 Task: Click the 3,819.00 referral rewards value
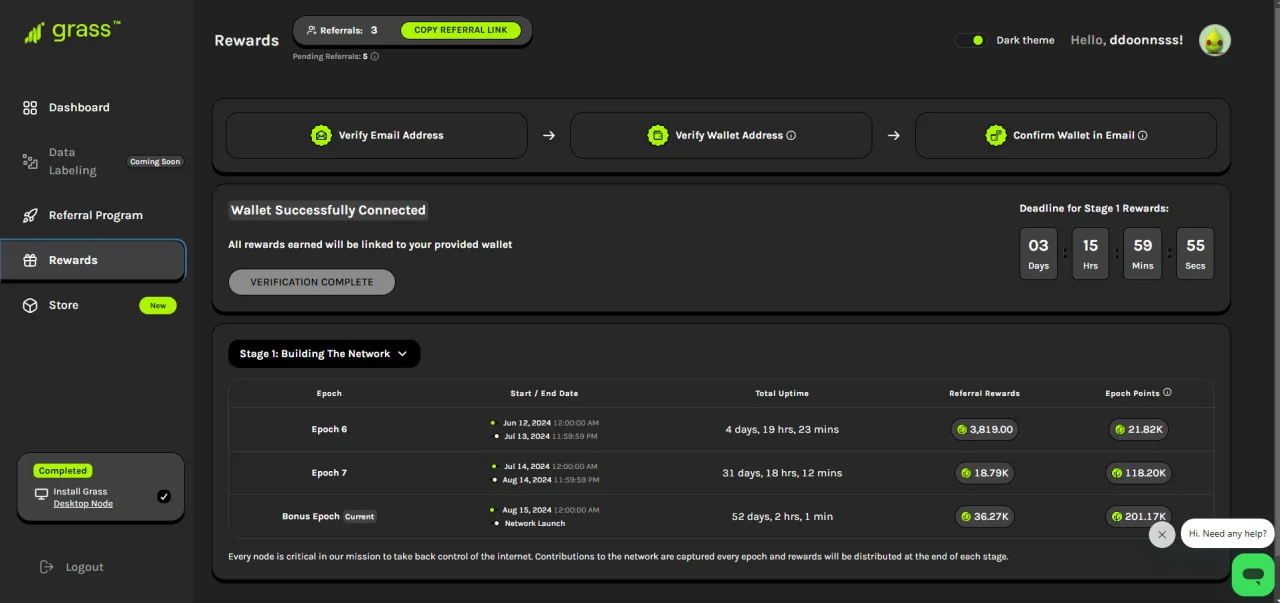(985, 429)
